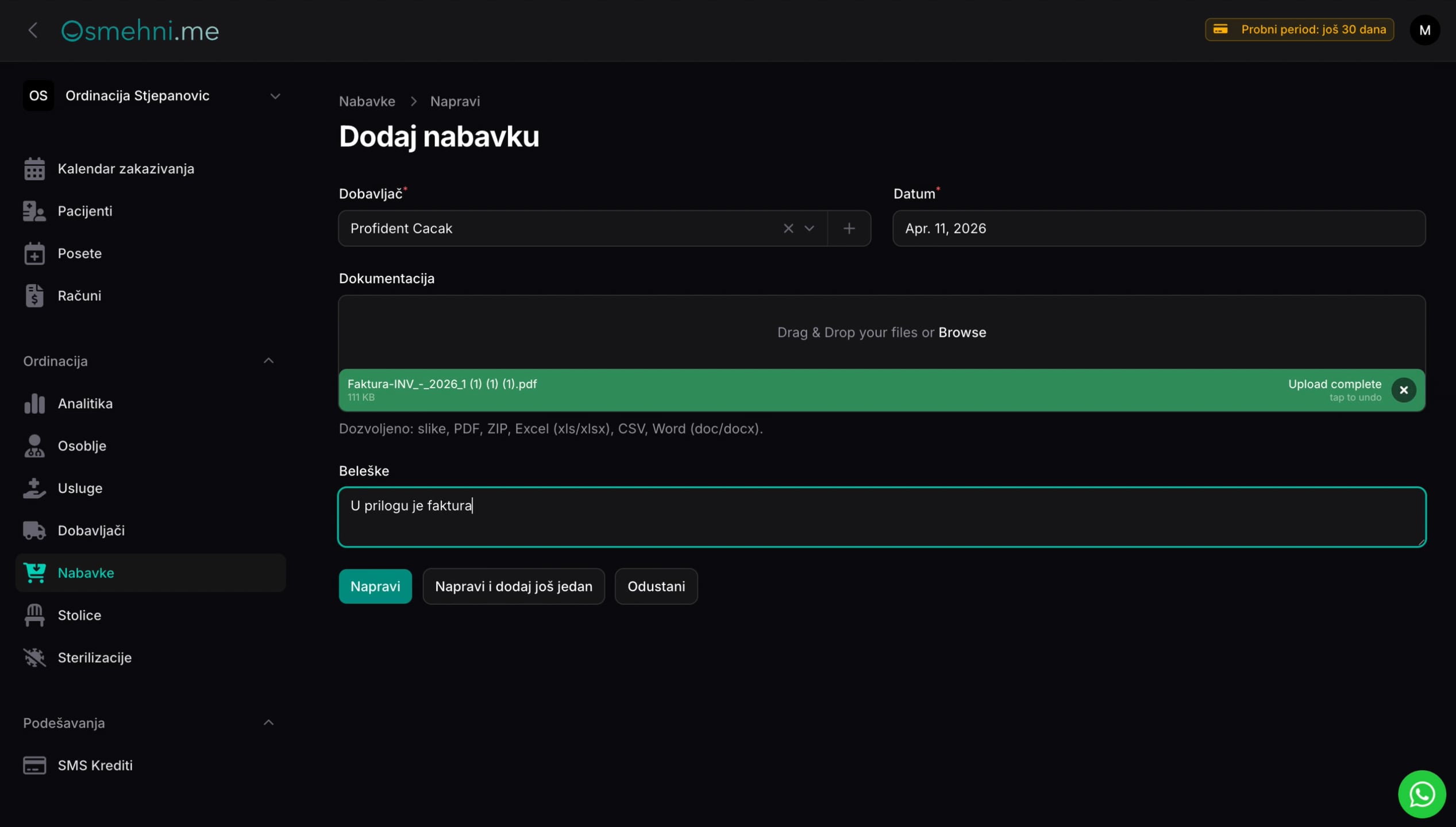Click the file drop zone area
This screenshot has width=1456, height=827.
[x=881, y=333]
